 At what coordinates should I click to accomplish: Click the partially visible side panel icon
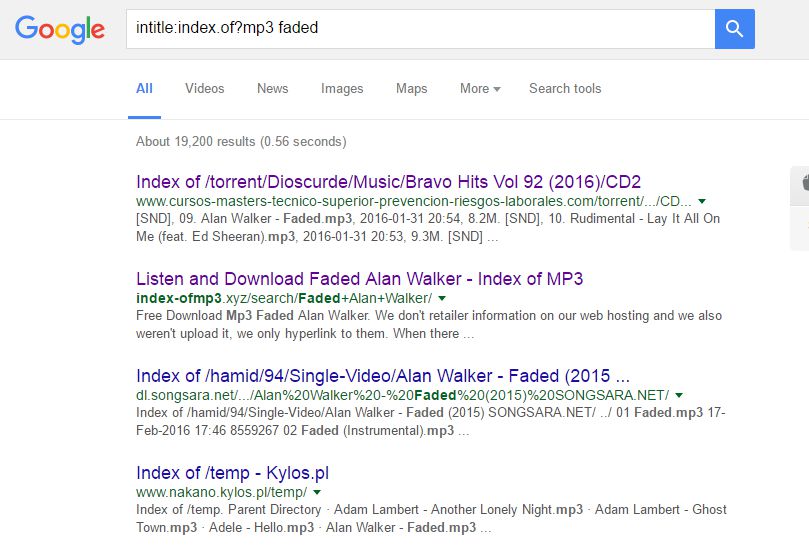pos(803,182)
